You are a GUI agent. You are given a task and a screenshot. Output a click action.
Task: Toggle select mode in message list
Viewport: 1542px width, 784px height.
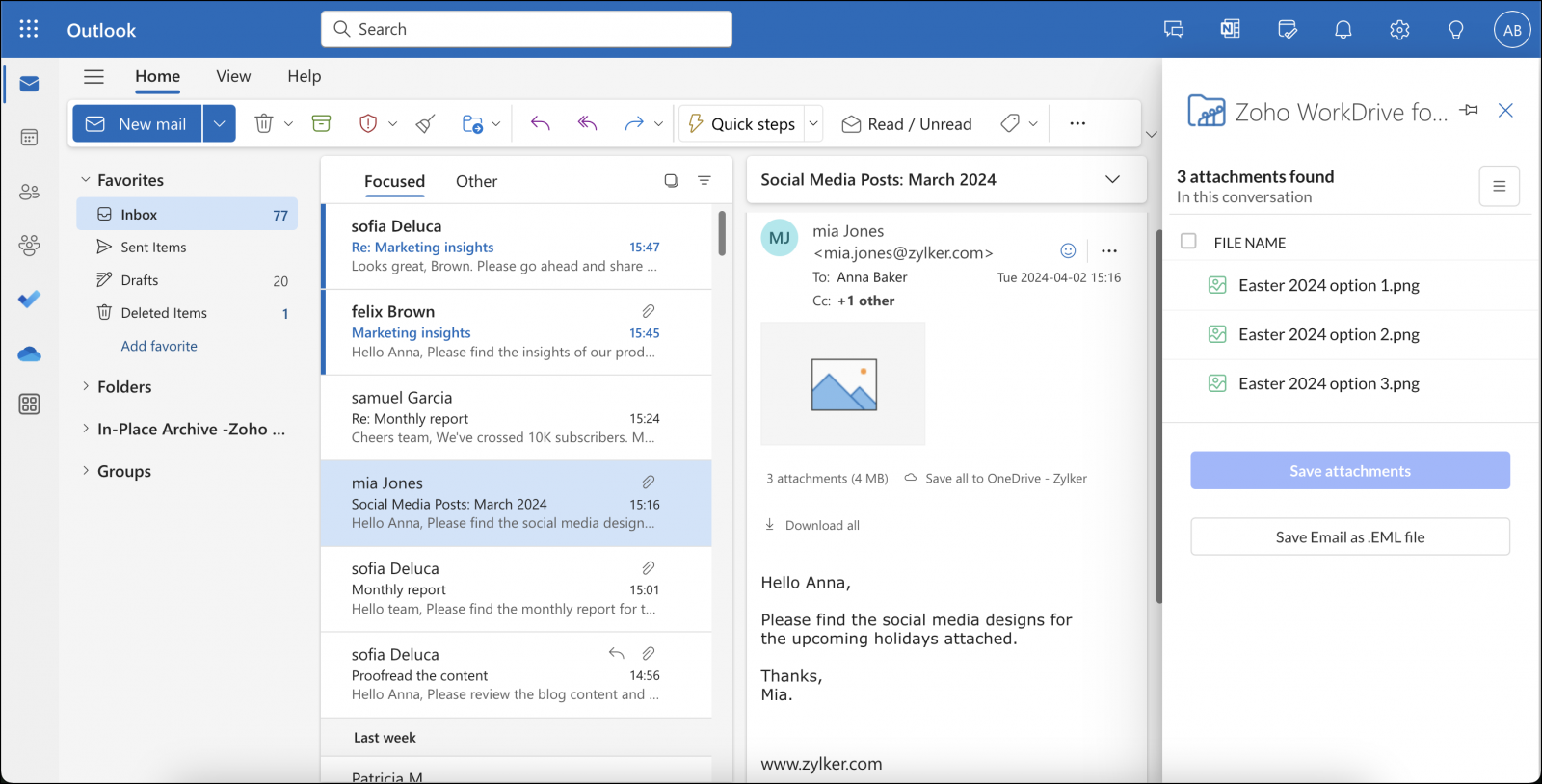tap(671, 180)
